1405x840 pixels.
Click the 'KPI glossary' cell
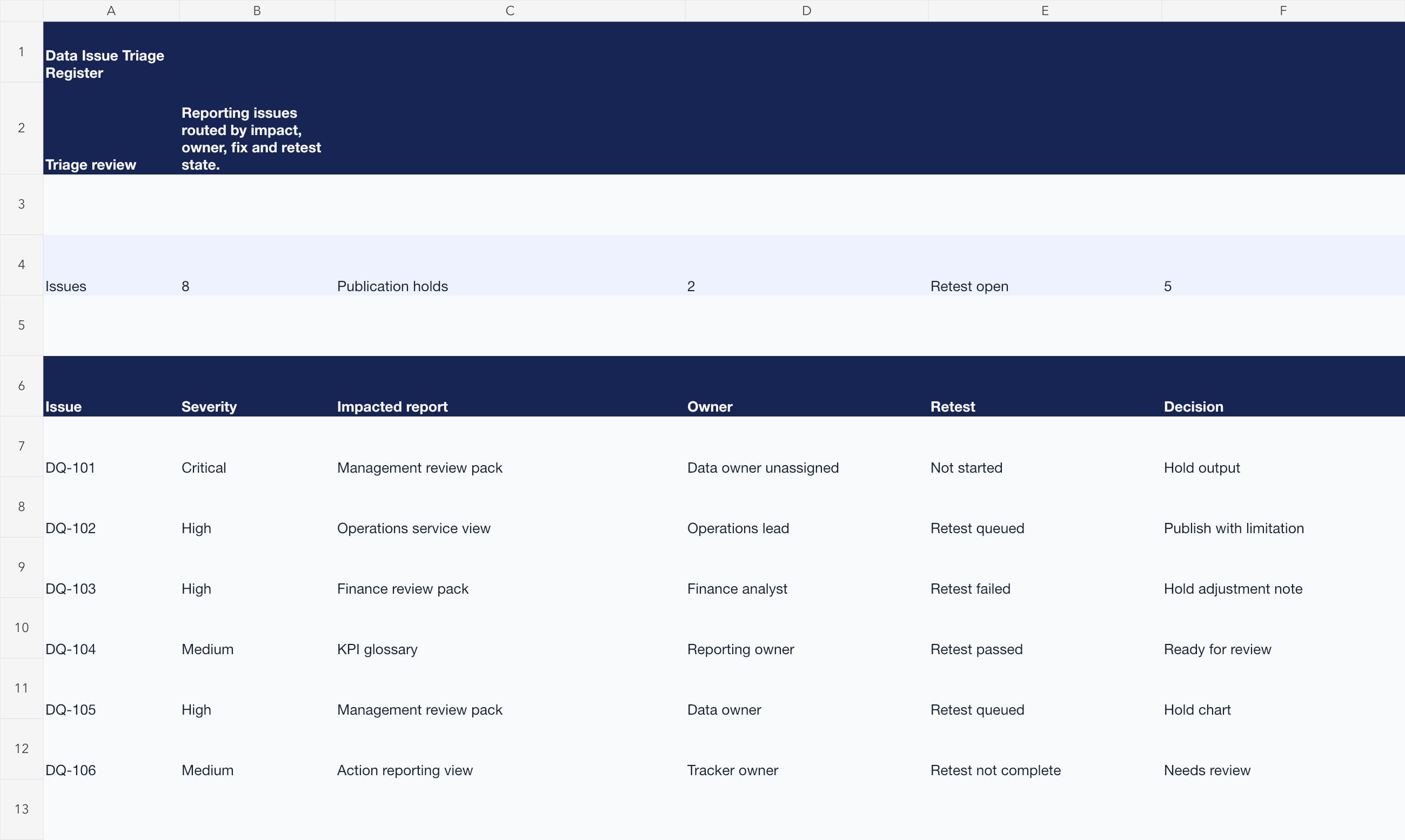tap(510, 628)
